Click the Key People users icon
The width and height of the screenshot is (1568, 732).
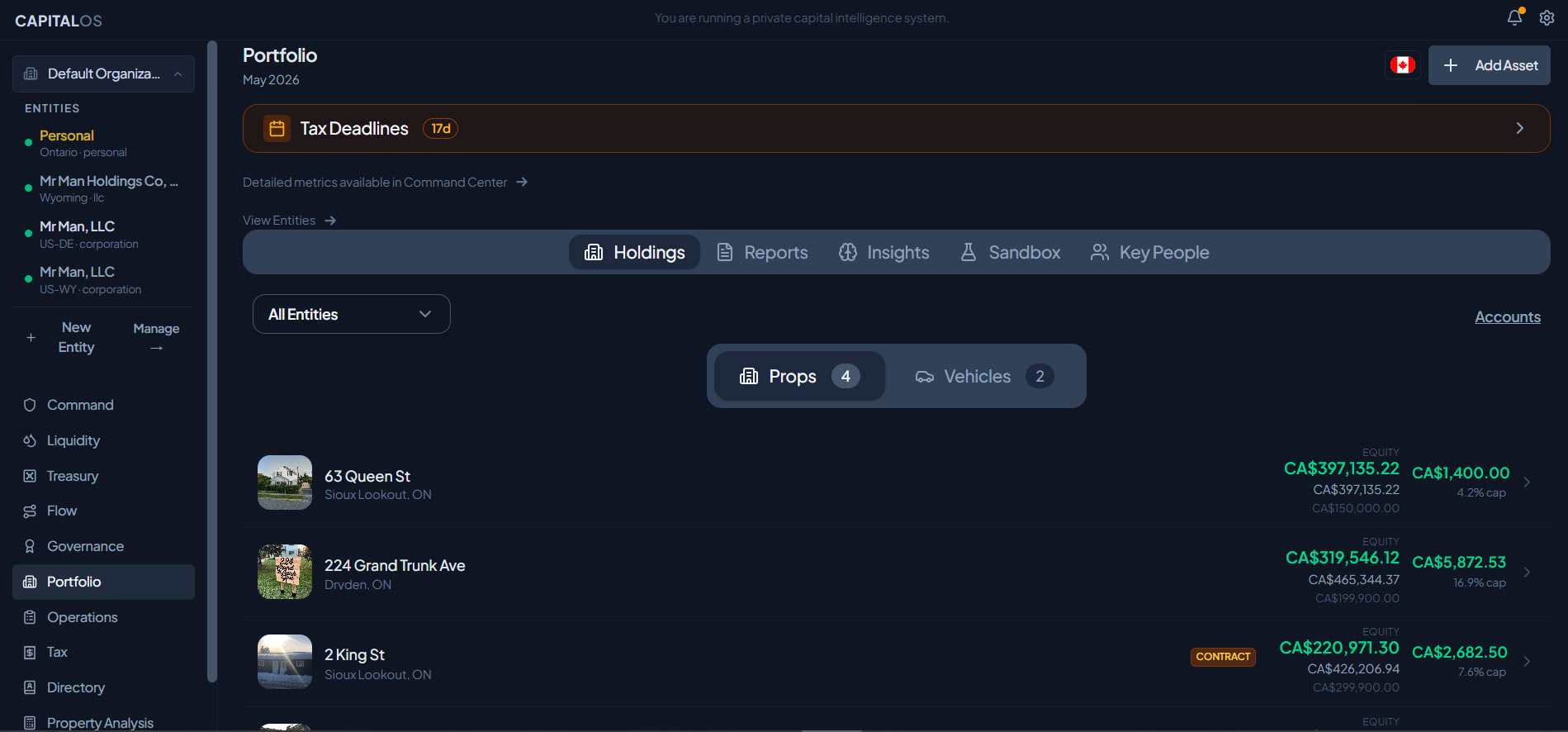point(1100,252)
